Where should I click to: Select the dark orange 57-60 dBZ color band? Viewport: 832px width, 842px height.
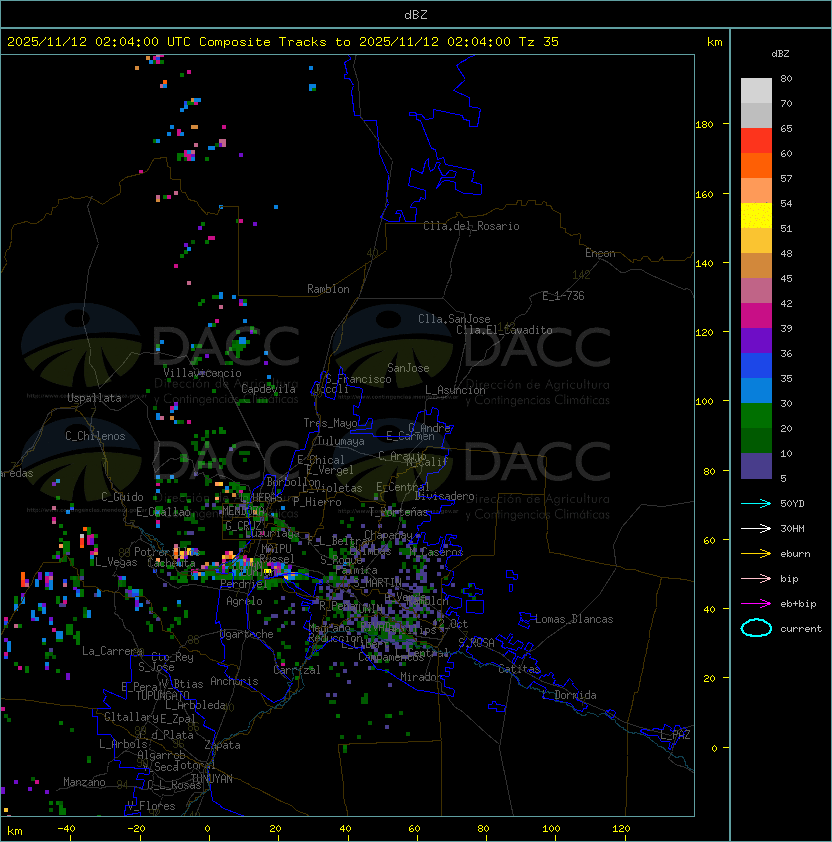coord(756,165)
